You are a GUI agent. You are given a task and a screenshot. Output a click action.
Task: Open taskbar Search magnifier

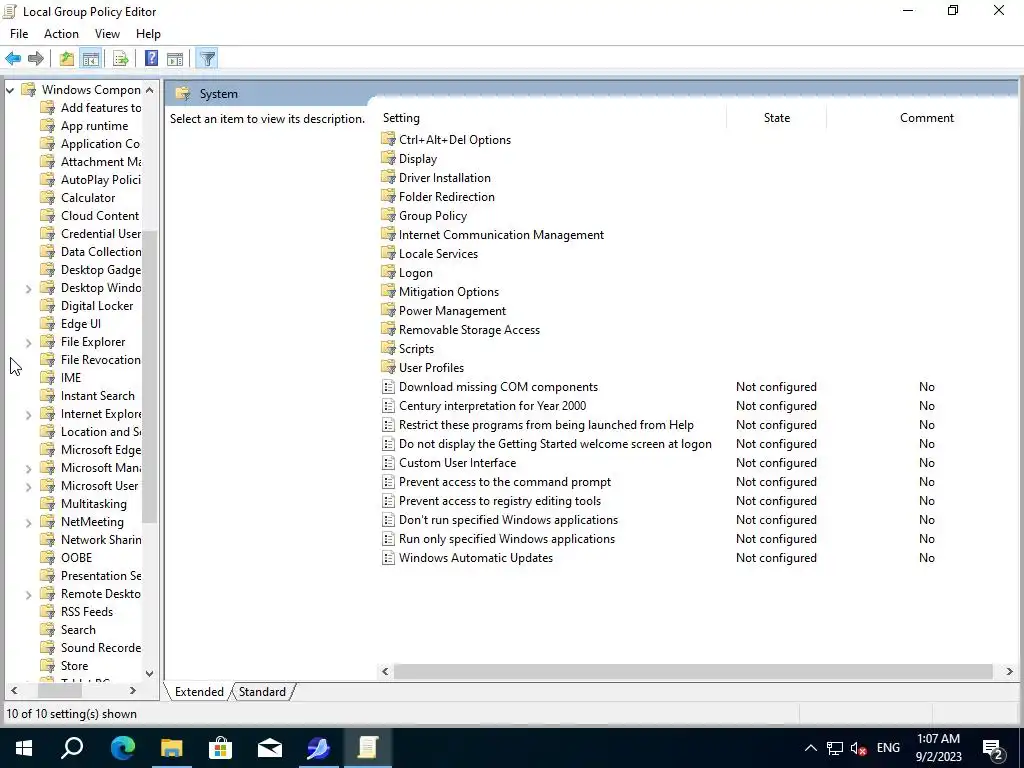pos(72,748)
